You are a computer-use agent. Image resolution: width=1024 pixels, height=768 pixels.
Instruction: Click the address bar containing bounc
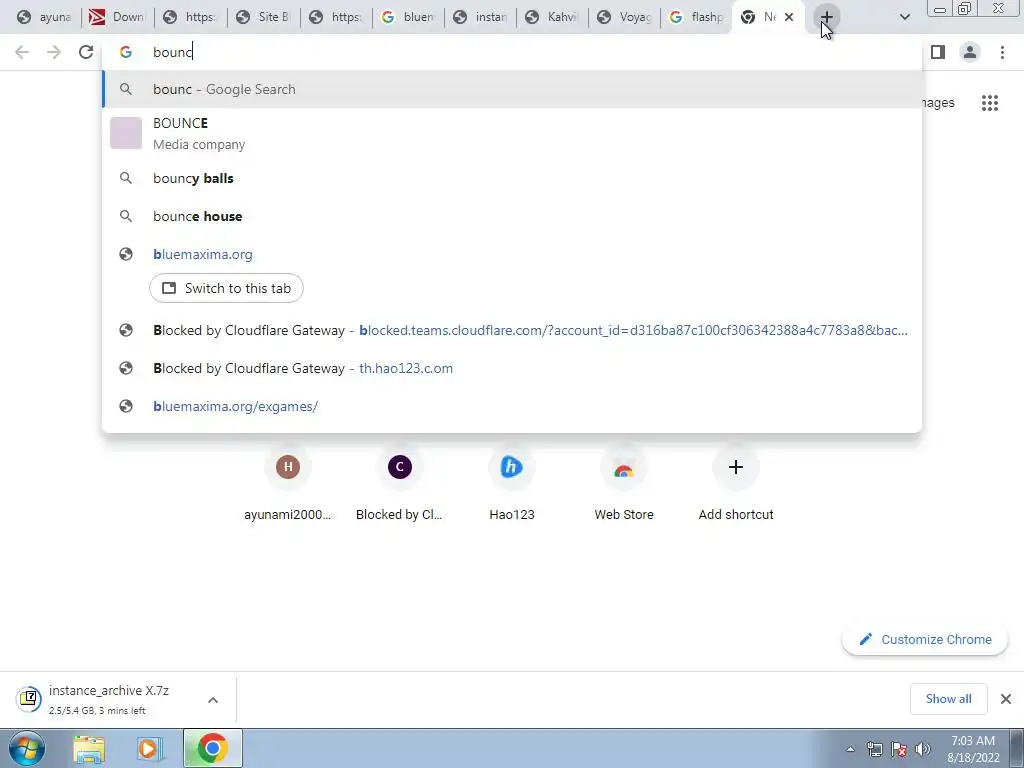coord(511,52)
